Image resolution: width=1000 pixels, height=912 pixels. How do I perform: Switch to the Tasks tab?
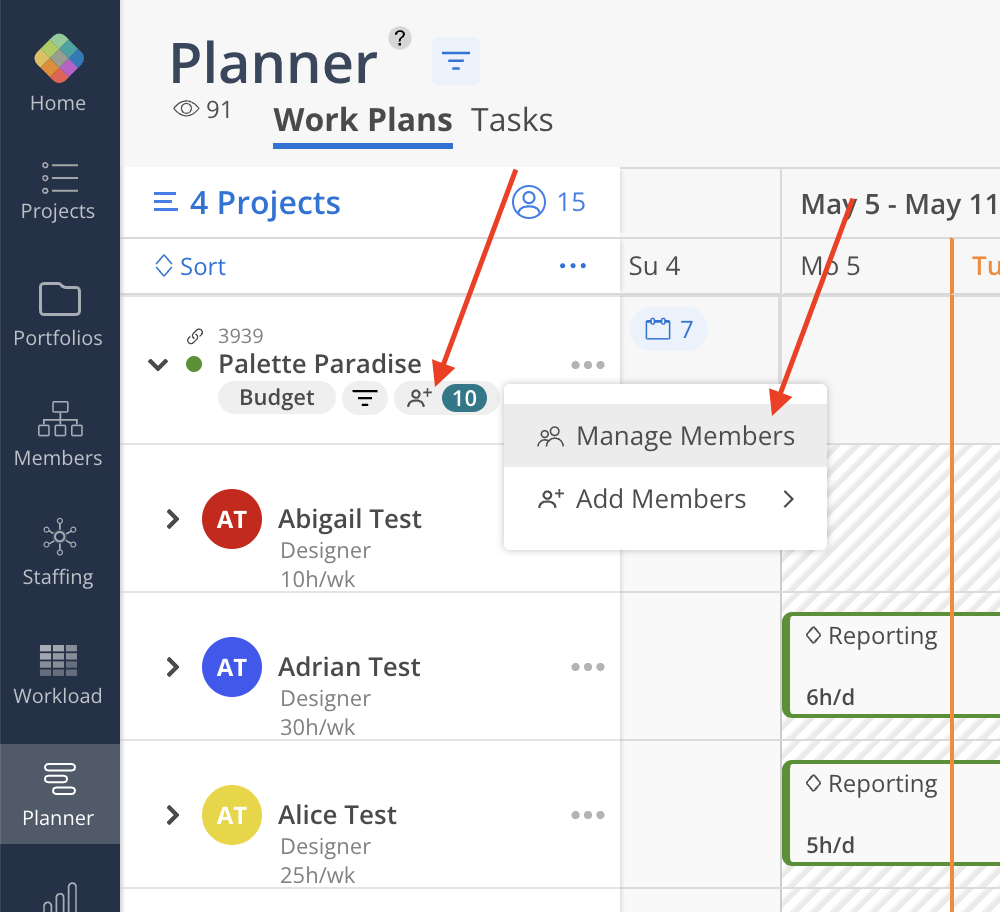tap(511, 120)
